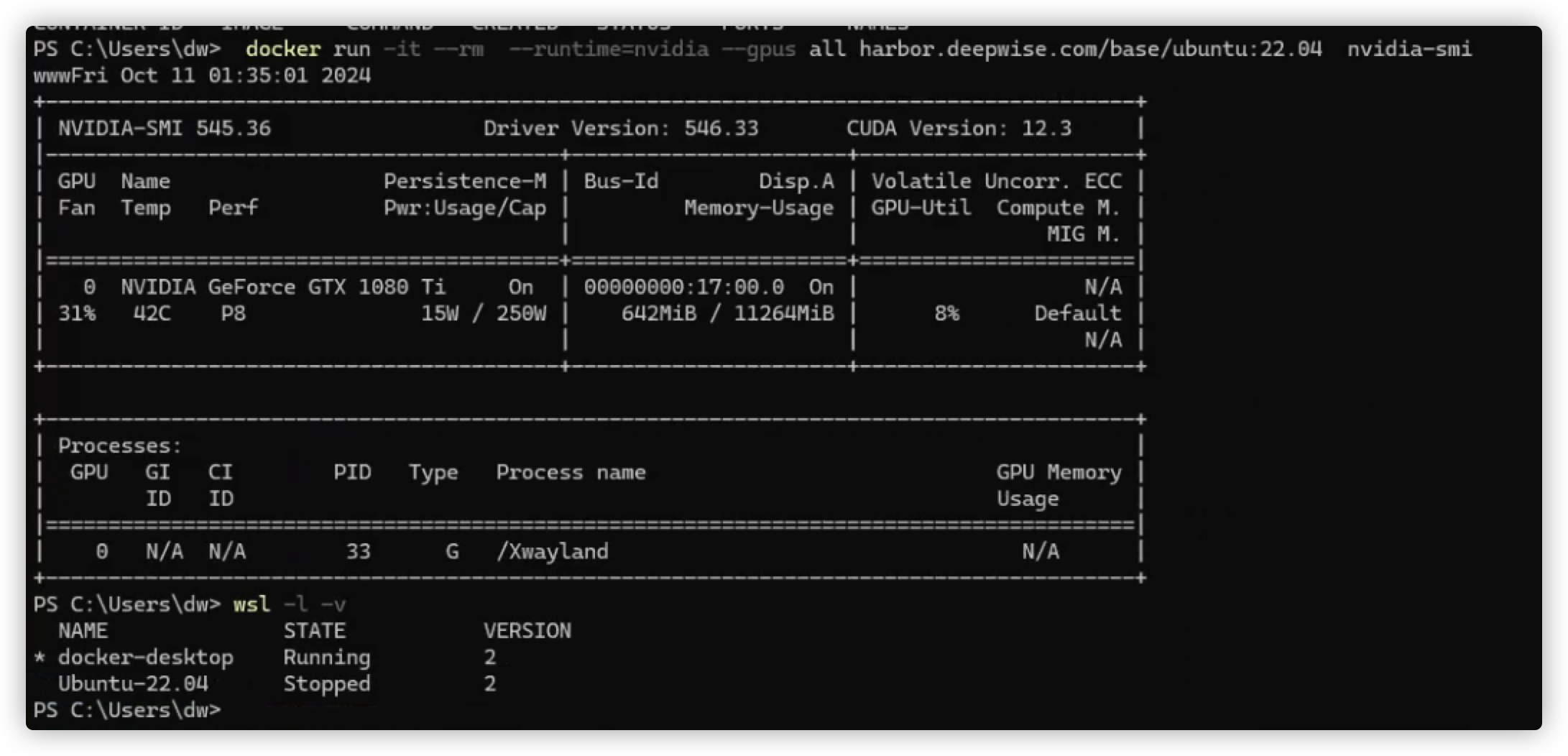The image size is (1568, 756).
Task: Click the performance state 'P8'
Action: click(x=233, y=314)
